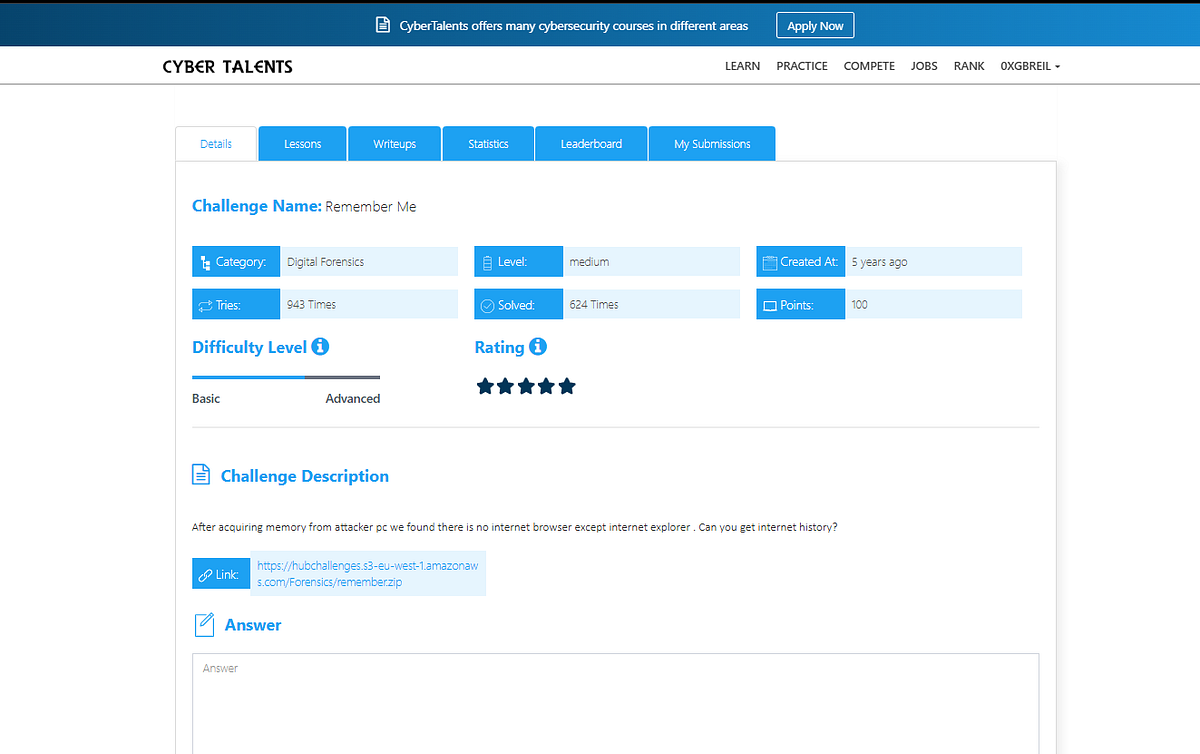The height and width of the screenshot is (754, 1200).
Task: Click the Category hierarchy icon
Action: point(205,262)
